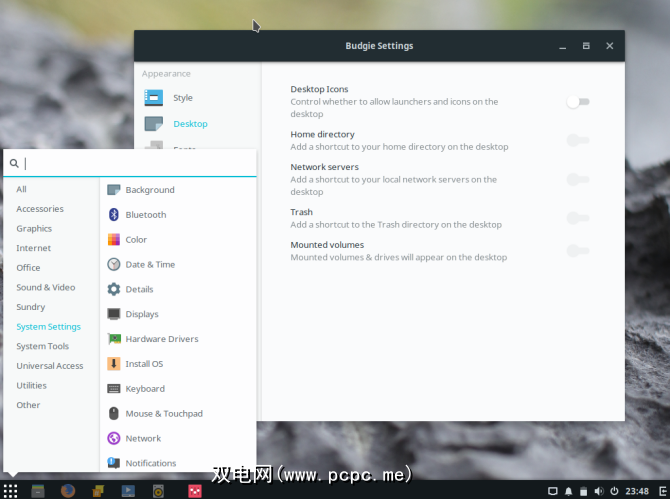Open Hardware Drivers from the menu

pyautogui.click(x=162, y=339)
